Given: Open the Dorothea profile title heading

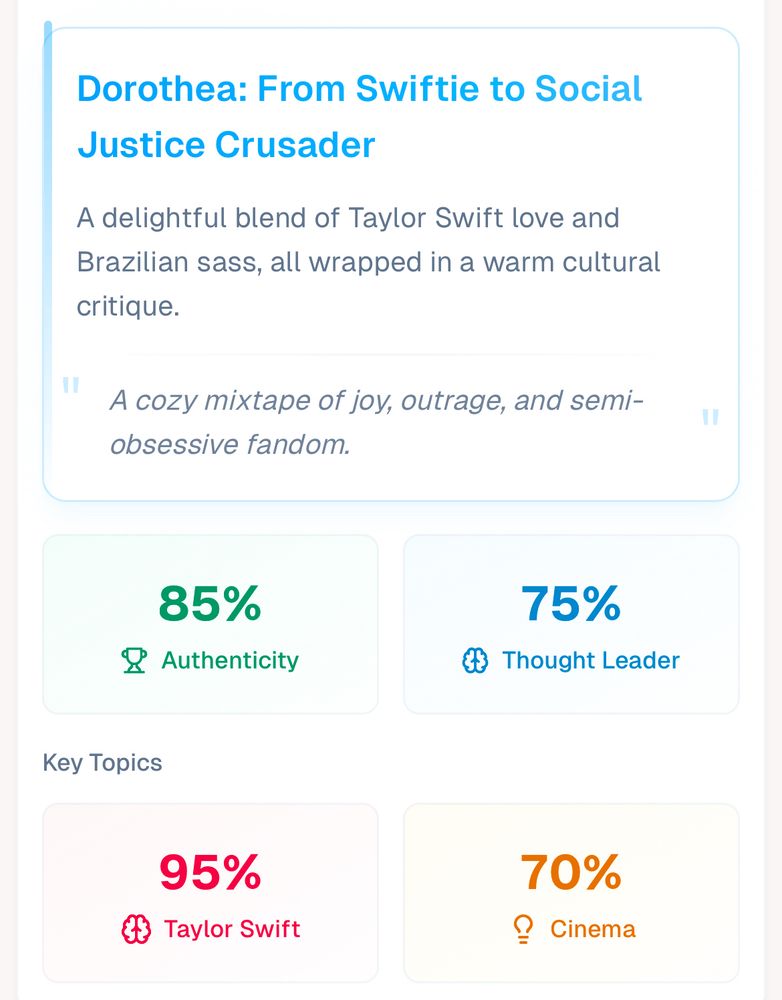Looking at the screenshot, I should point(359,116).
